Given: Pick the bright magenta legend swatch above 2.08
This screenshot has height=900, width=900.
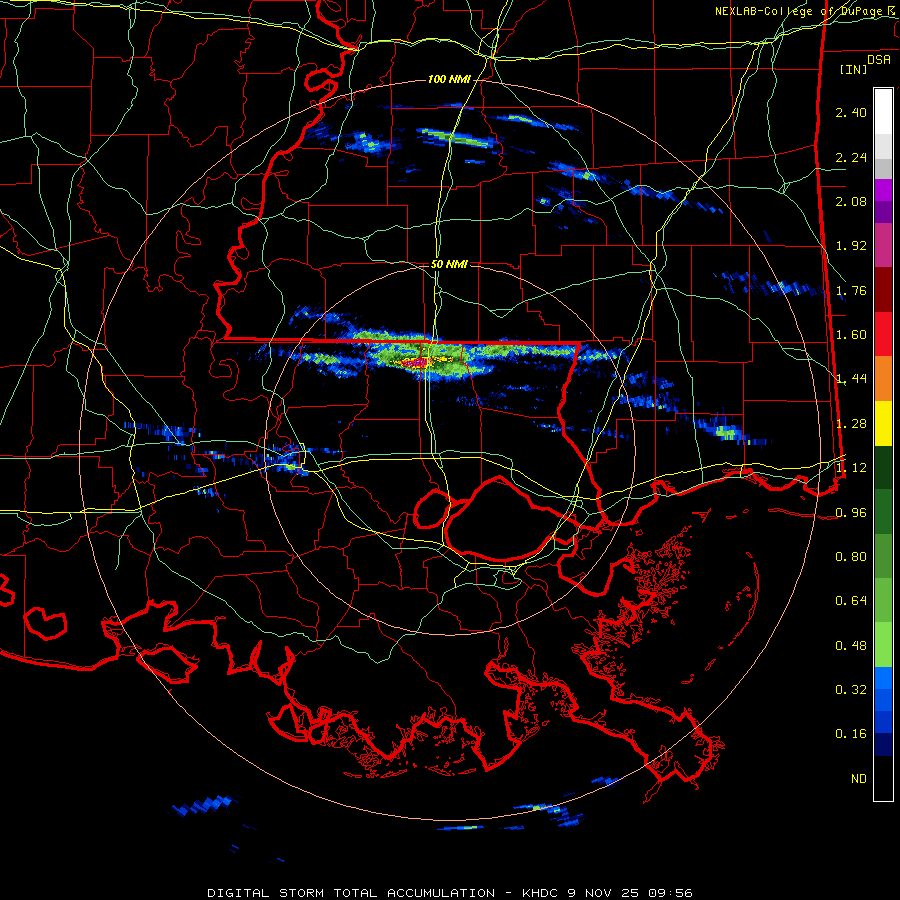Looking at the screenshot, I should click(x=883, y=190).
